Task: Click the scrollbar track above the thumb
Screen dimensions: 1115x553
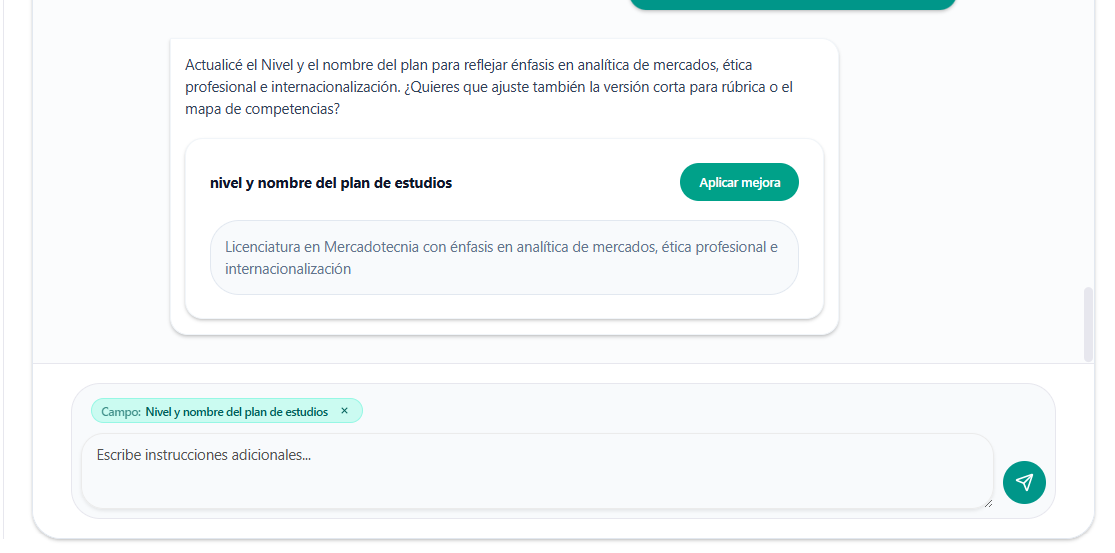Action: pyautogui.click(x=1089, y=150)
